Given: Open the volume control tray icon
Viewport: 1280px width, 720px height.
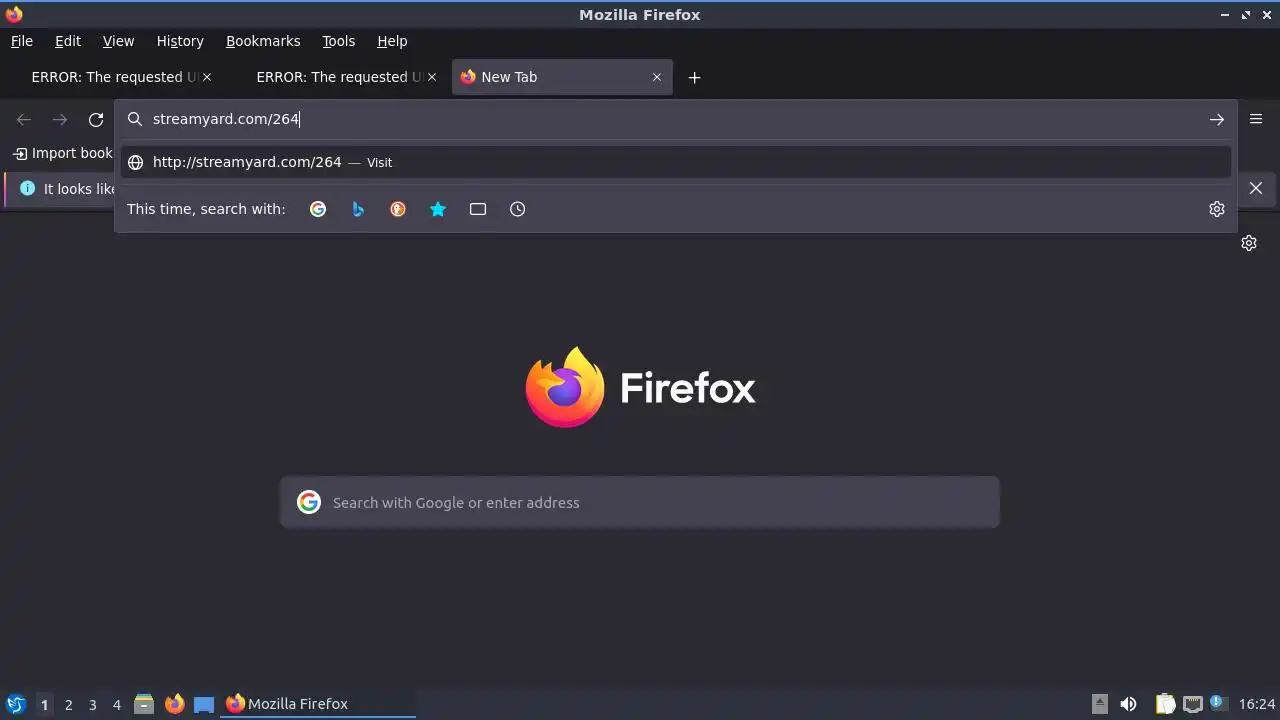Looking at the screenshot, I should click(1128, 704).
